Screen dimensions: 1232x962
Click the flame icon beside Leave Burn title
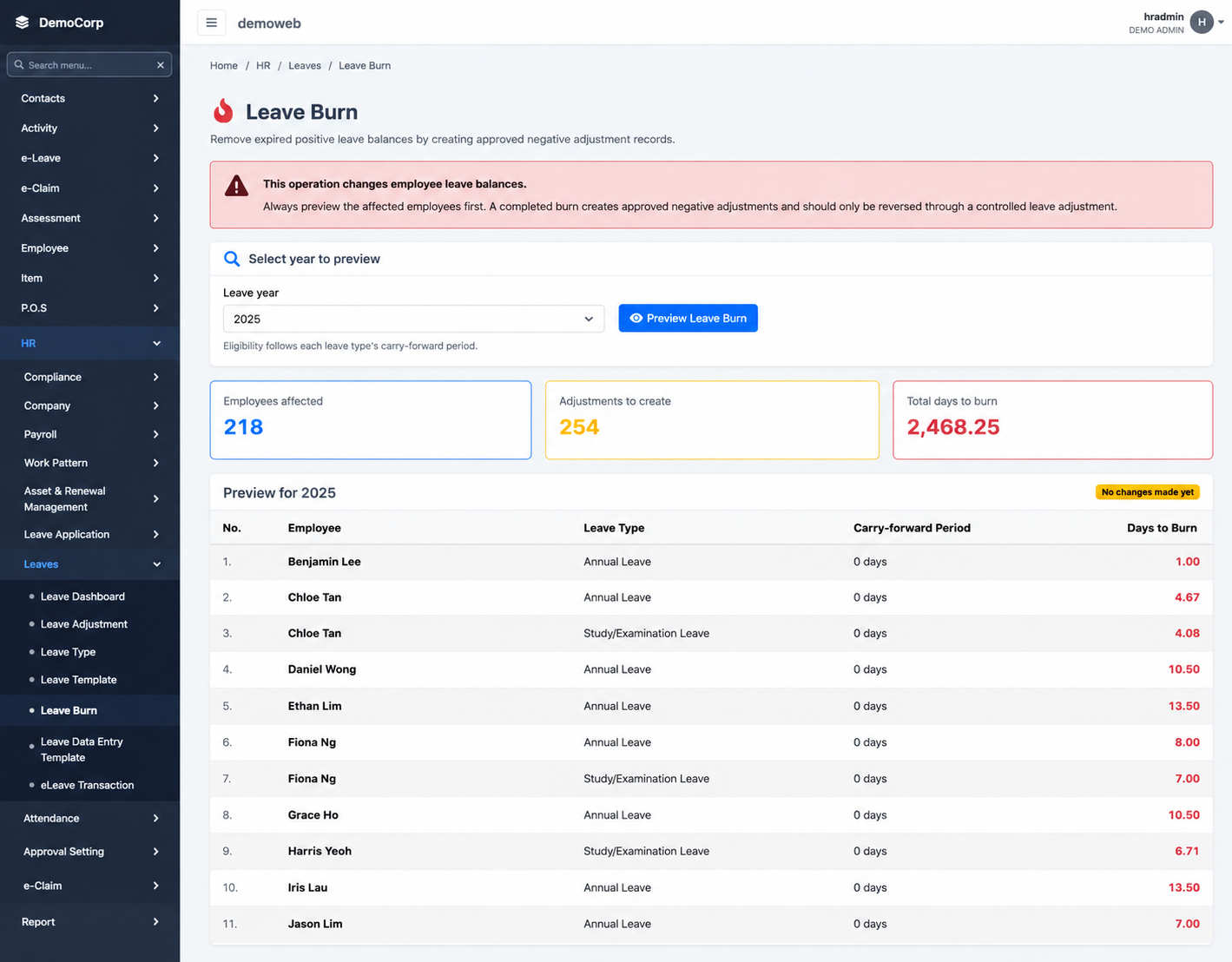point(223,111)
